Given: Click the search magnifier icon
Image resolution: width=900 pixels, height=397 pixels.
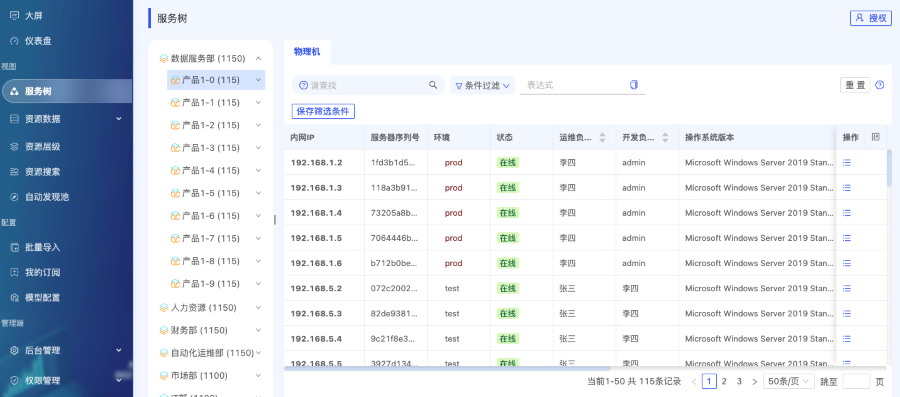Looking at the screenshot, I should (x=433, y=85).
